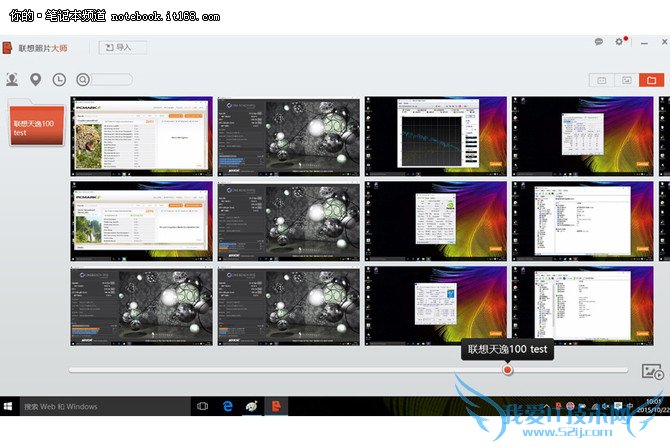Open the Windows Start menu
This screenshot has width=670, height=447.
click(x=8, y=406)
